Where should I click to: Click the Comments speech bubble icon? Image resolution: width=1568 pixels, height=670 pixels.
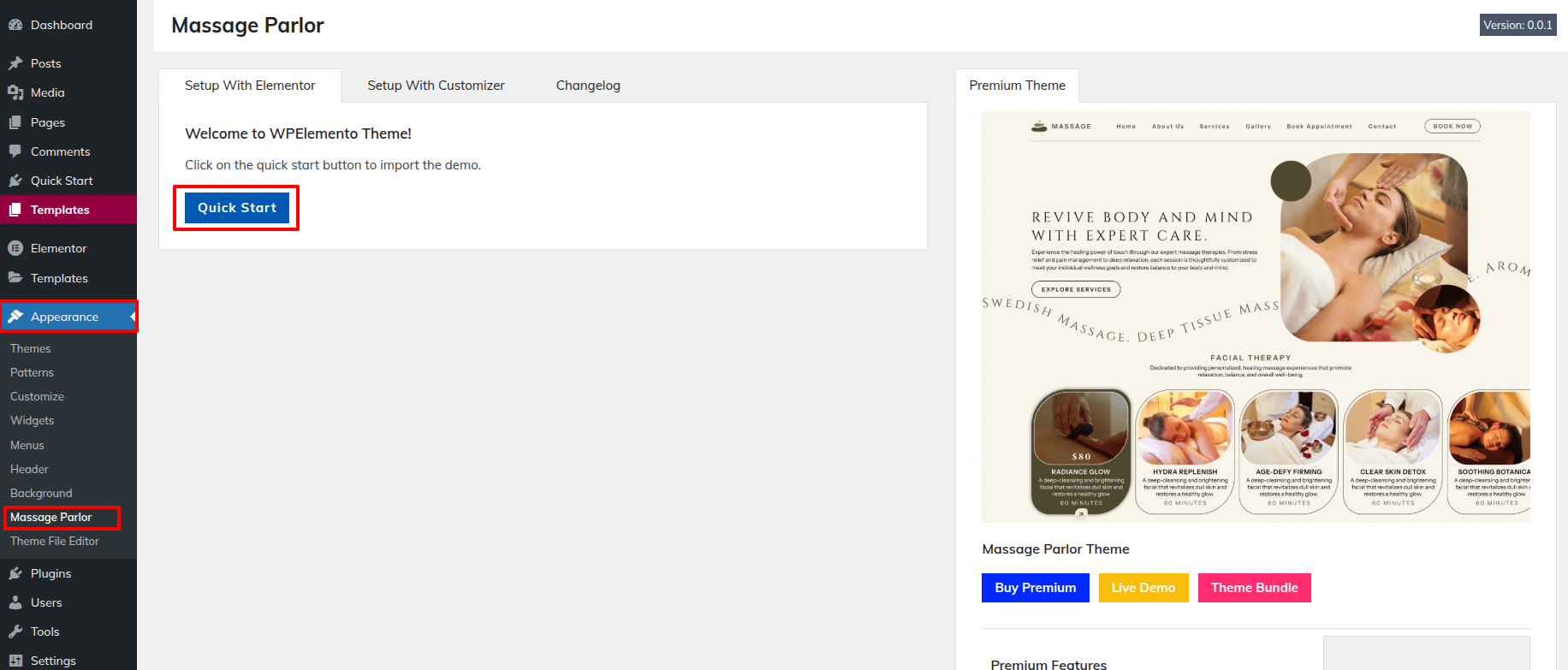(15, 151)
